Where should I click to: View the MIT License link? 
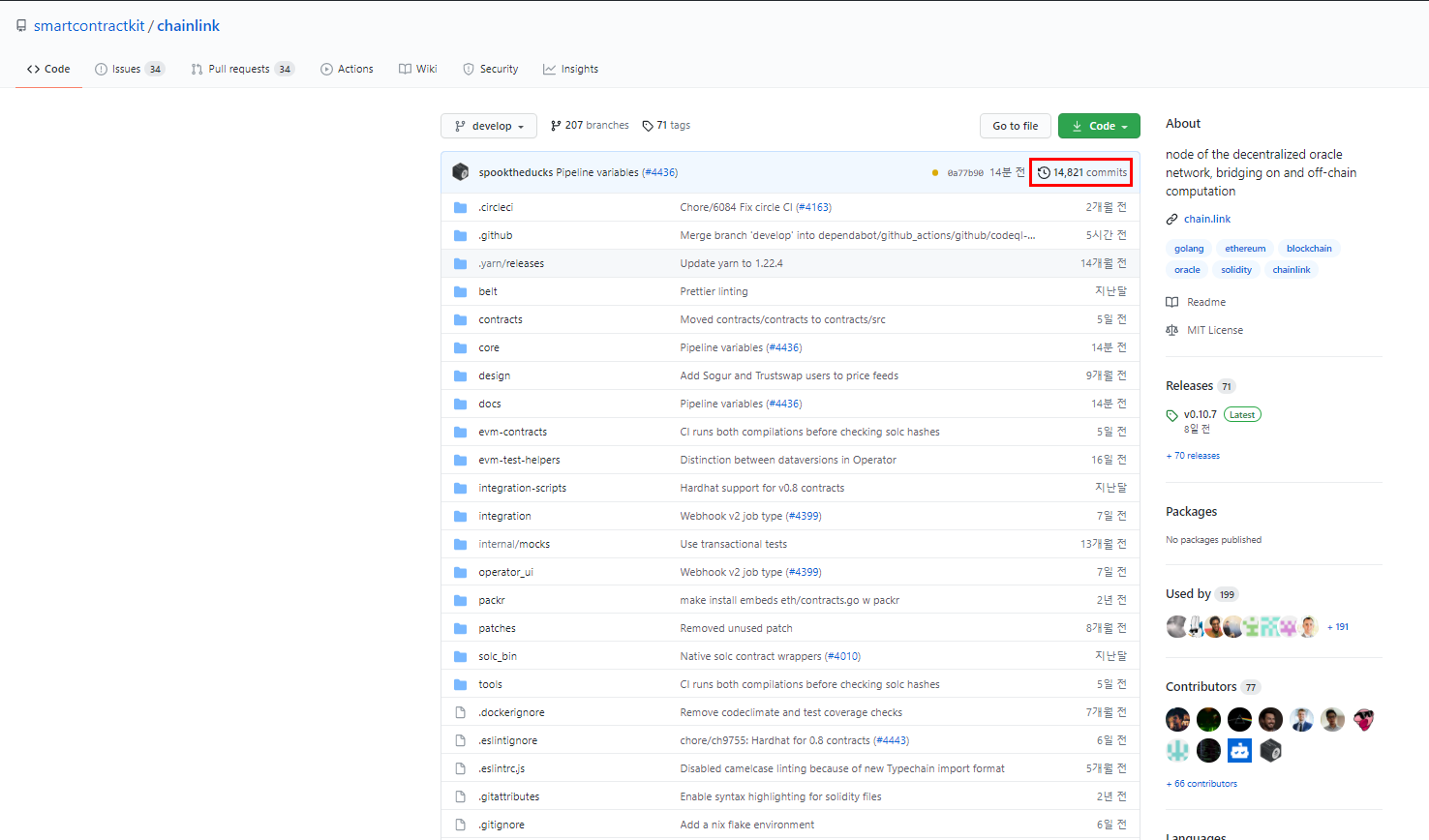(1204, 330)
